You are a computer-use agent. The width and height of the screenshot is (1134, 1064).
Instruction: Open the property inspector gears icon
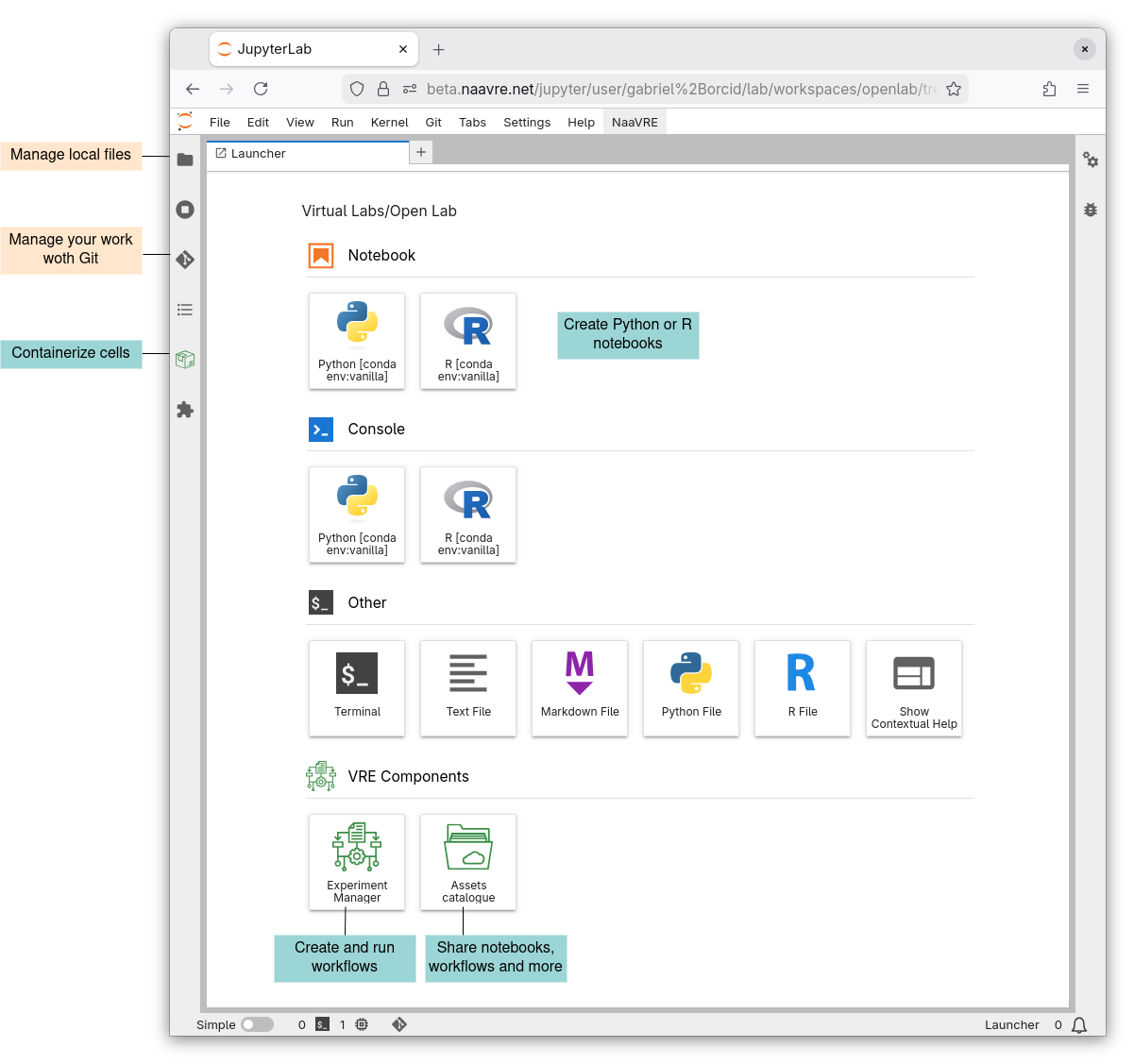(x=1091, y=160)
